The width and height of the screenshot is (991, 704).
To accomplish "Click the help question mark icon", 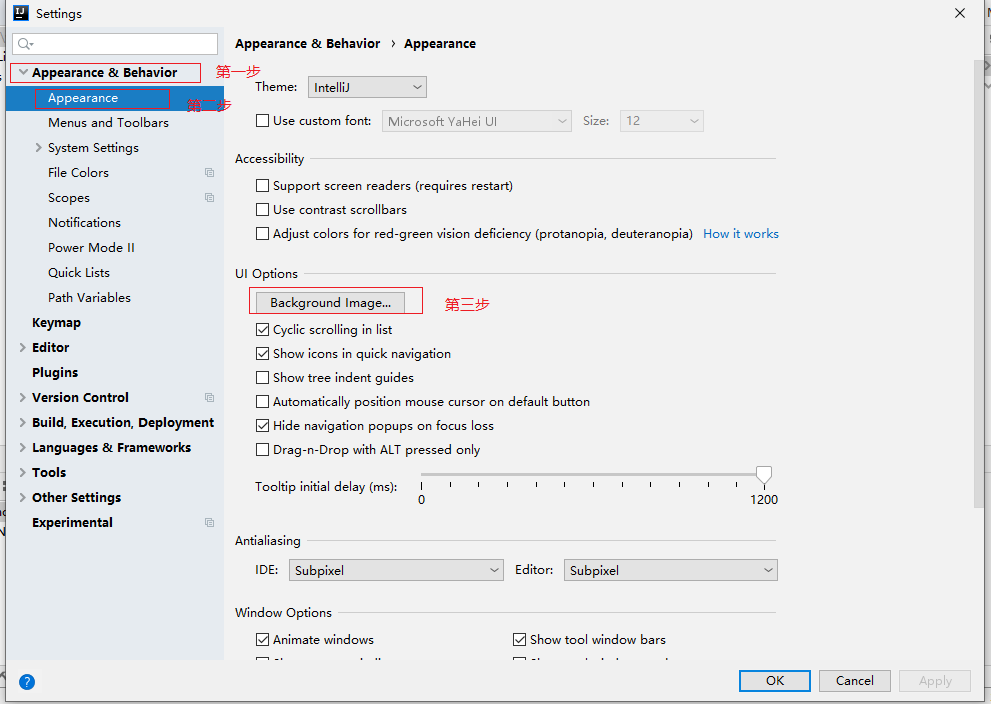I will click(27, 682).
